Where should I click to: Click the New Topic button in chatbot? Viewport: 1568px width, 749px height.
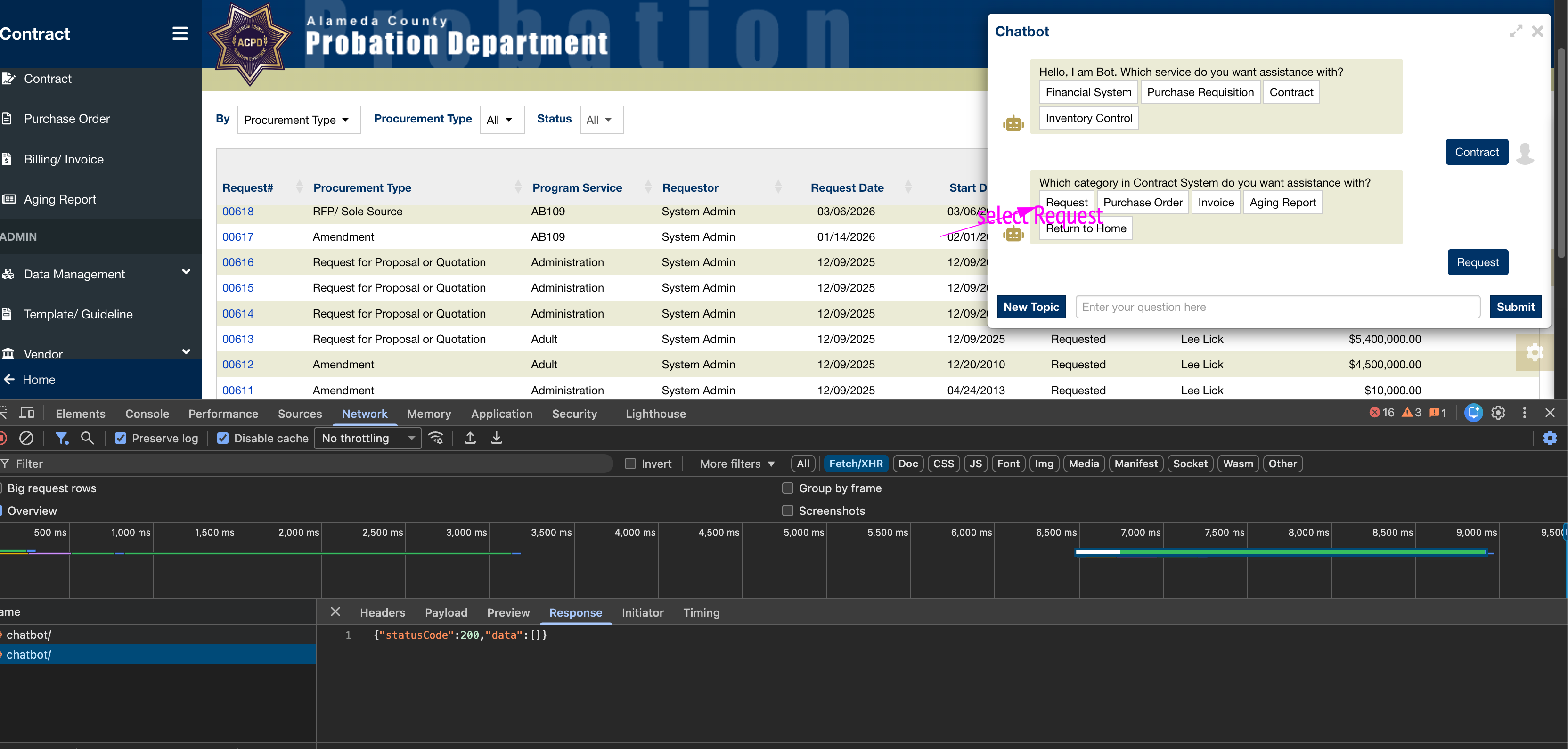[1031, 307]
